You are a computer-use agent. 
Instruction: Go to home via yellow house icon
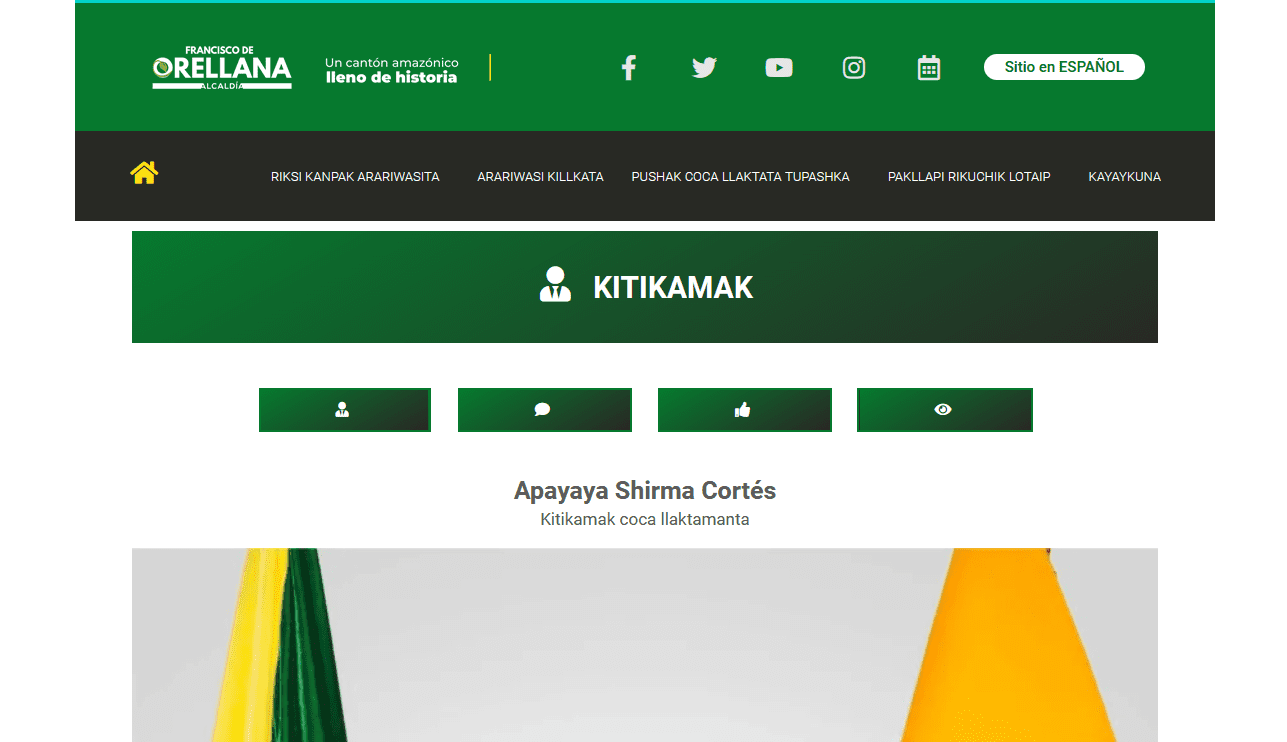point(144,173)
